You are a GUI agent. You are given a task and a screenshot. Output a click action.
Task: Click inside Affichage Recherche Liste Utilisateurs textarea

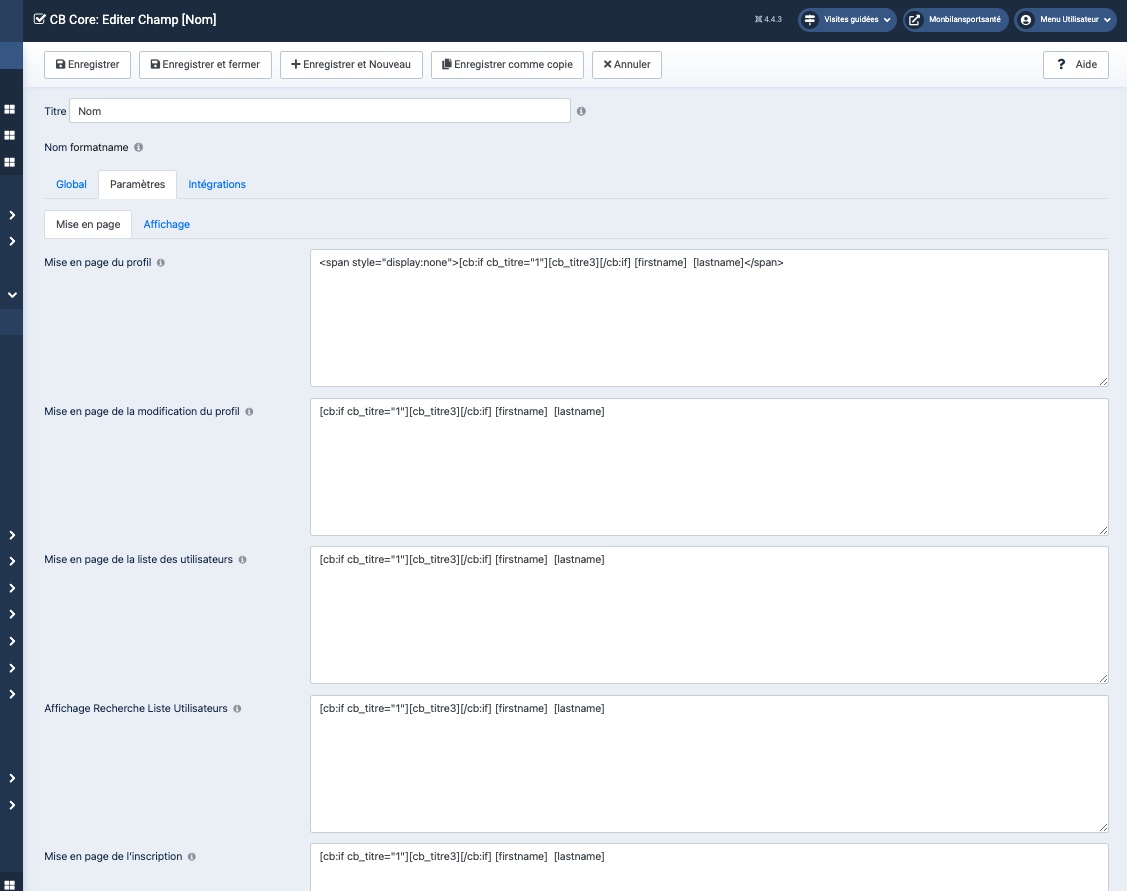click(x=709, y=764)
